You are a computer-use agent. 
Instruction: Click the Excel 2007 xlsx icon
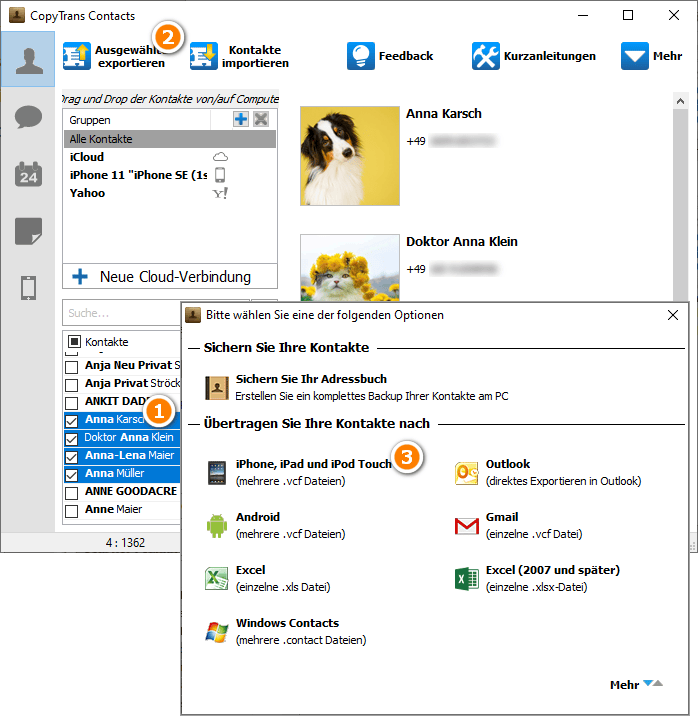click(467, 578)
